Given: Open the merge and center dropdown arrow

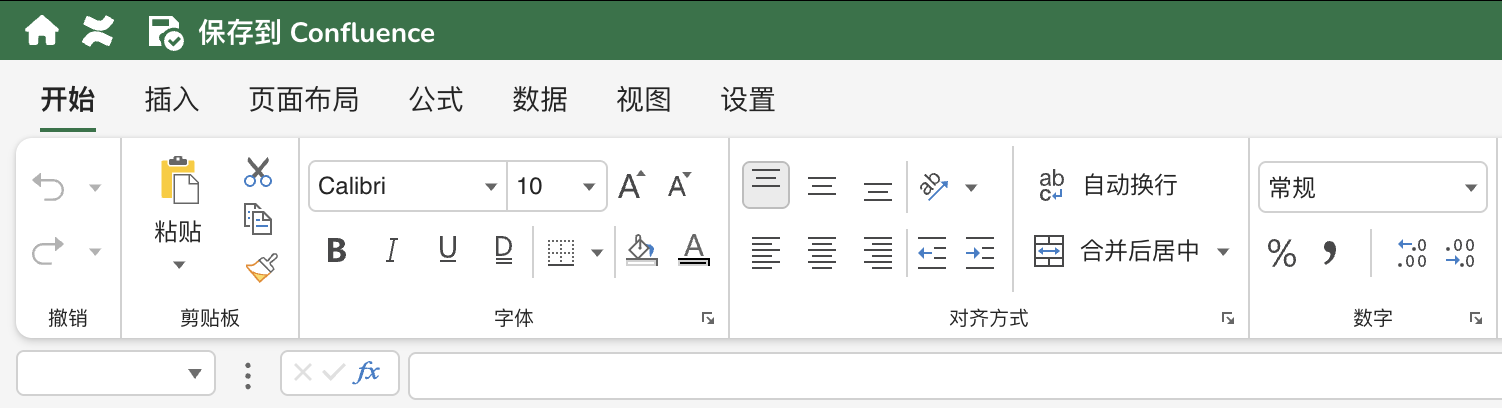Looking at the screenshot, I should pos(1222,252).
